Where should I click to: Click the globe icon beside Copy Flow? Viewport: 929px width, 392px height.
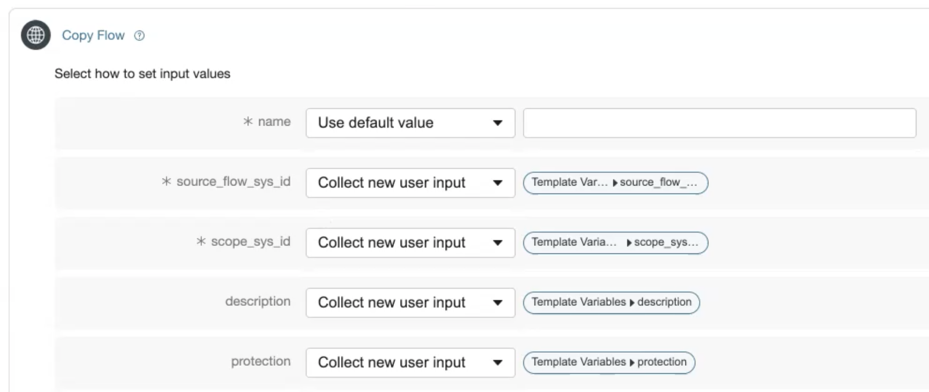tap(36, 35)
